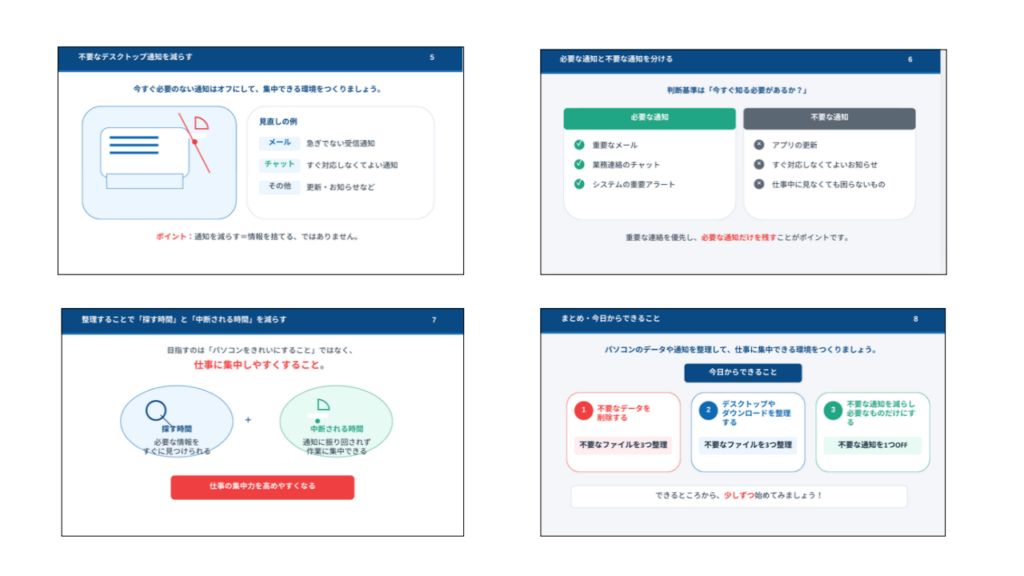Click the text 判断基準は「今すぐ知る必要があるか？」
The width and height of the screenshot is (1024, 576).
coord(737,90)
